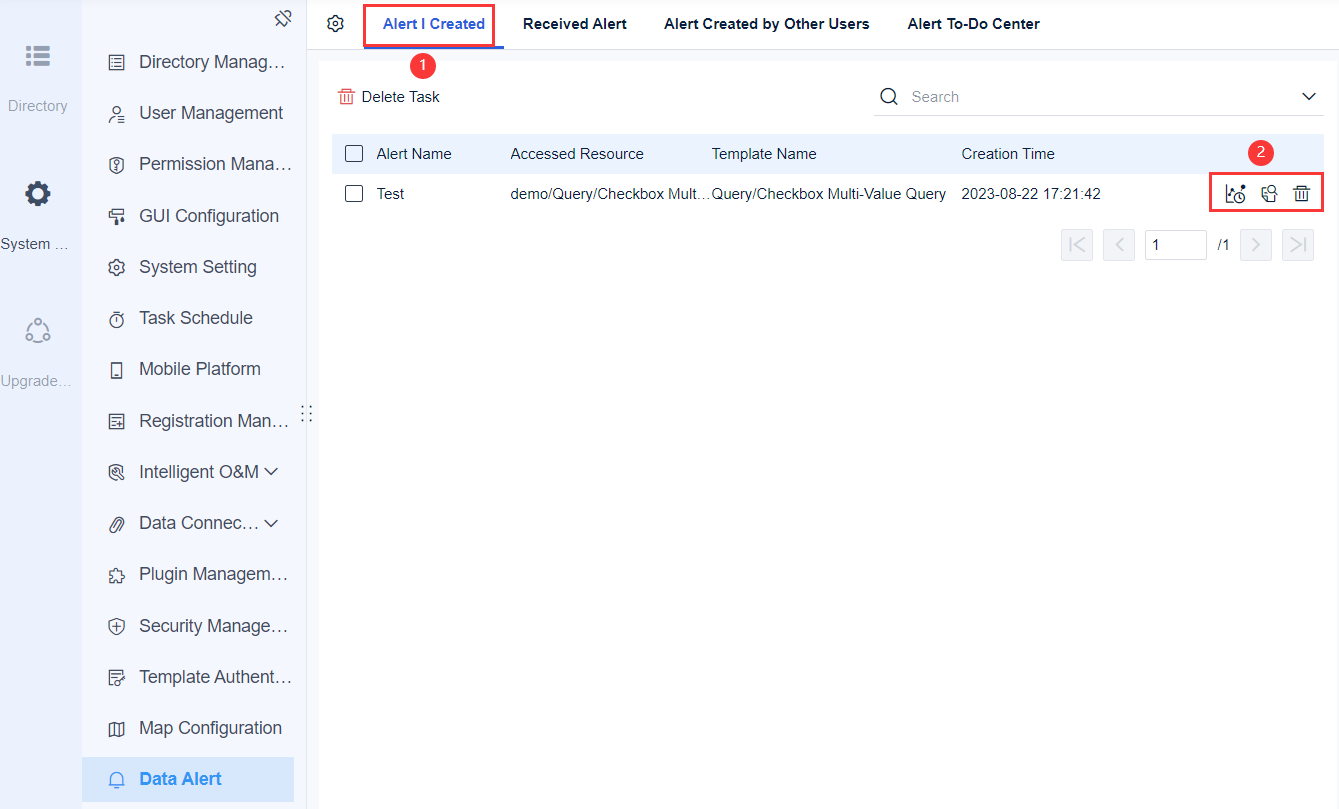Click the search magnifier icon
Image resolution: width=1339 pixels, height=809 pixels.
[889, 97]
